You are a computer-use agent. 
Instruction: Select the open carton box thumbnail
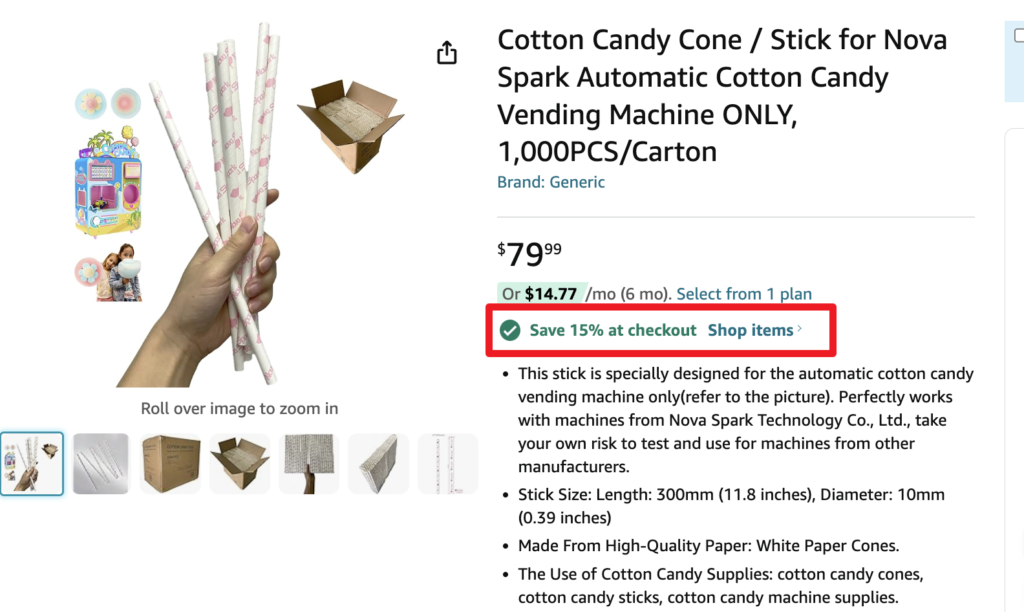(x=240, y=464)
